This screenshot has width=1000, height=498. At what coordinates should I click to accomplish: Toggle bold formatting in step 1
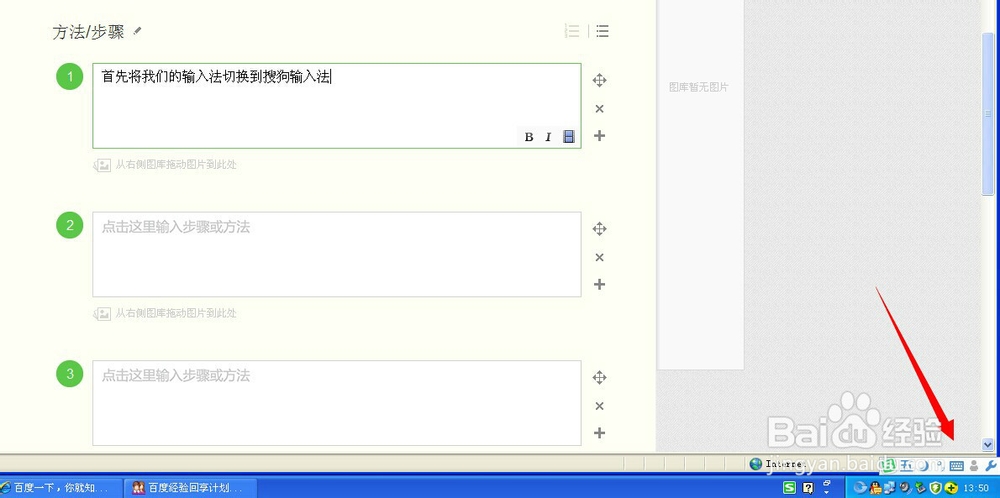coord(529,136)
